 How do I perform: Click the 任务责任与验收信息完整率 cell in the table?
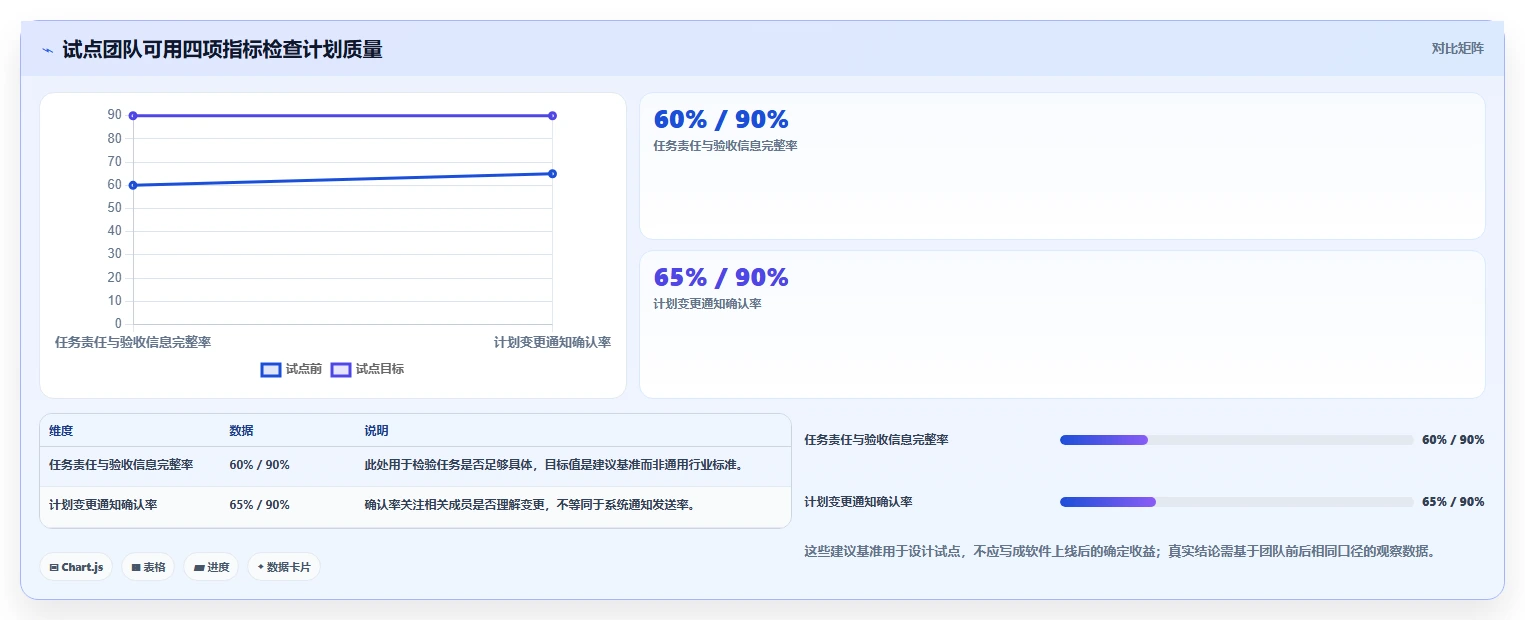(x=121, y=465)
